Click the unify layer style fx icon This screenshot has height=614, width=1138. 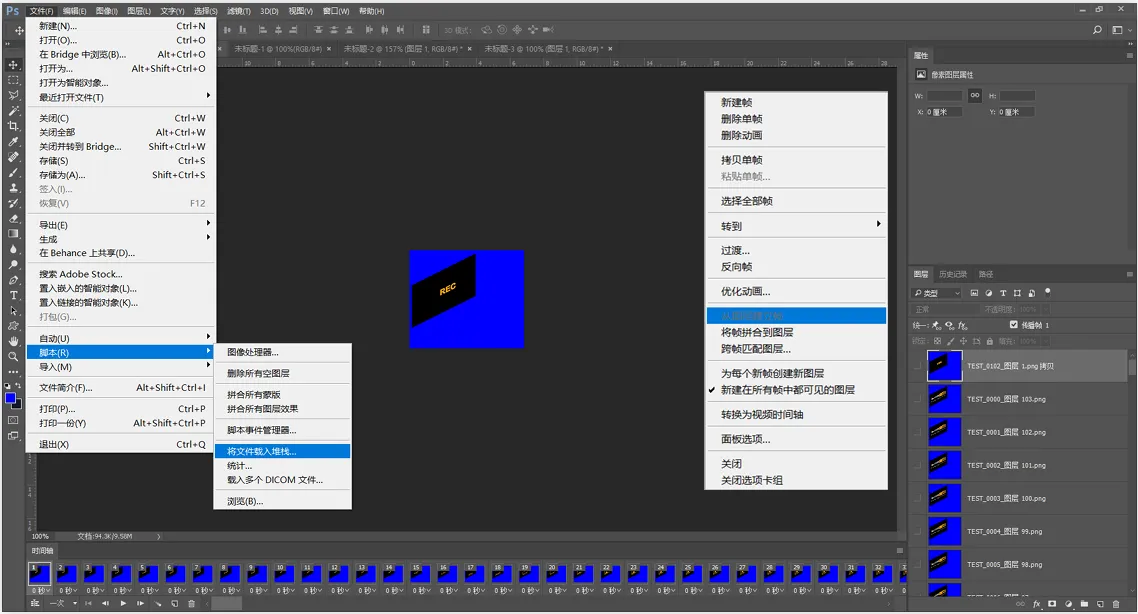pos(963,325)
